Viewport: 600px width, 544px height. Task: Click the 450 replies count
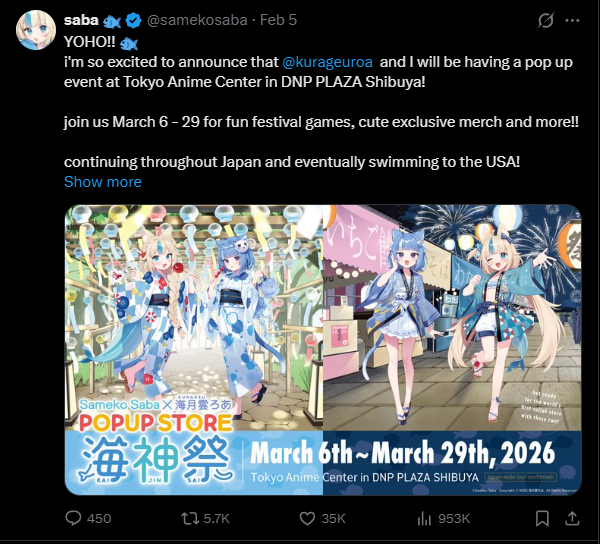tap(99, 519)
